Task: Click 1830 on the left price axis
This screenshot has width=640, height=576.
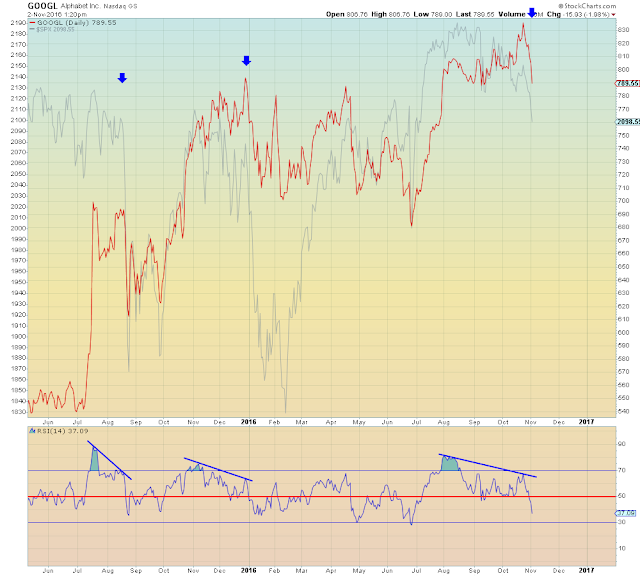Action: click(x=18, y=412)
